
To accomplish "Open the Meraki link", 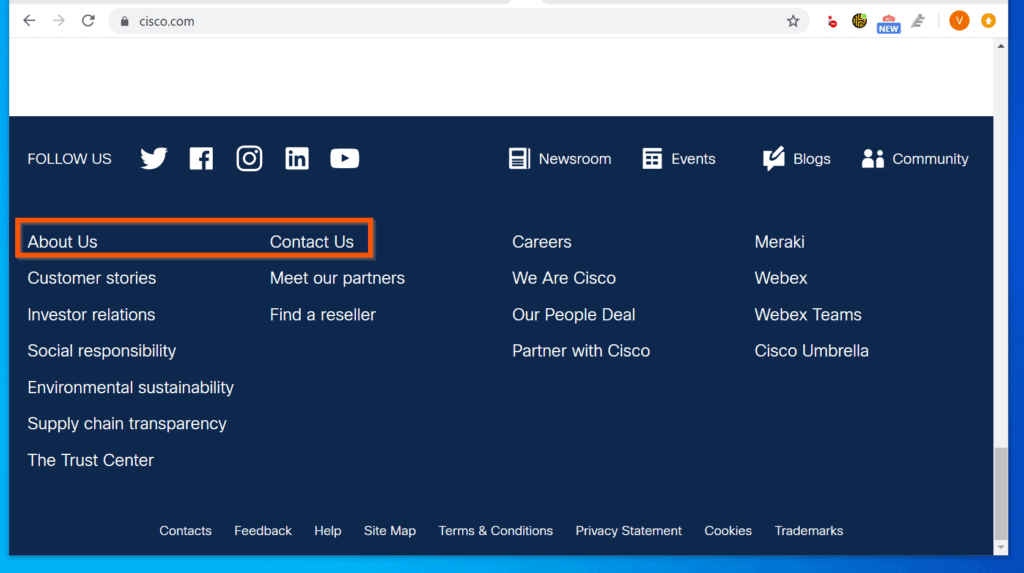I will pos(779,242).
